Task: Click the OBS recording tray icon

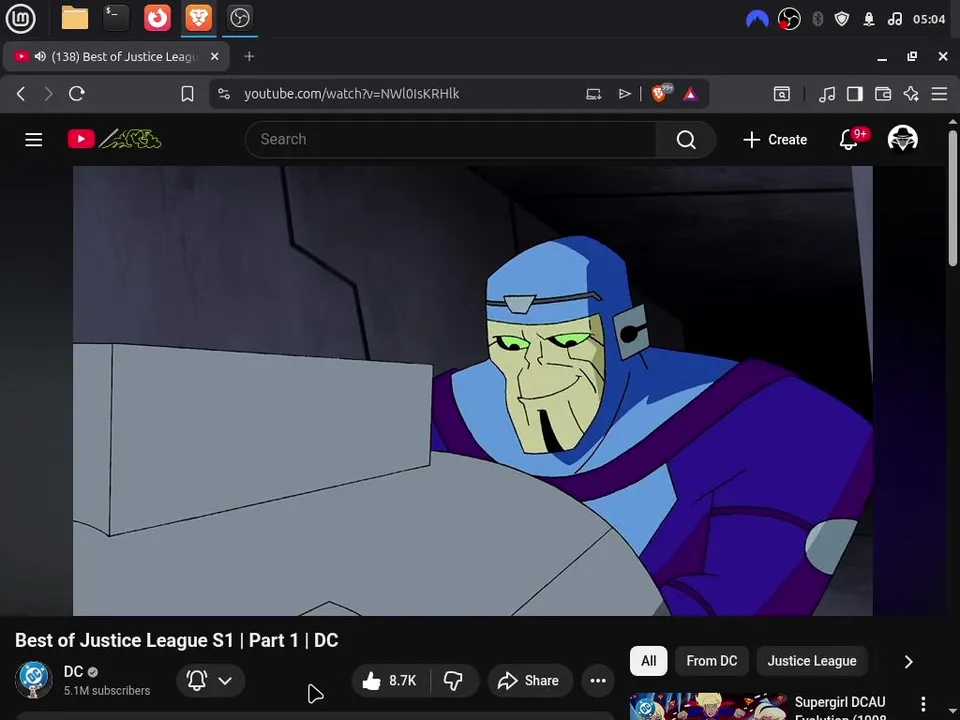Action: point(789,20)
